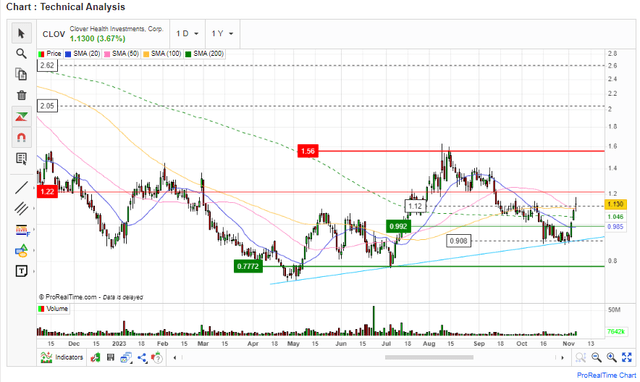Expand the Volume panel legend

[53, 309]
